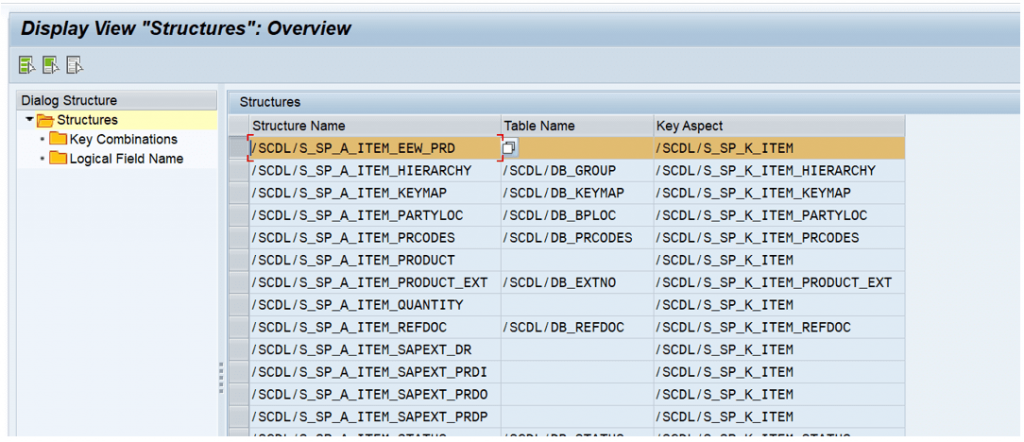This screenshot has height=442, width=1024.
Task: Click structure name /SCDL/S_SP_A_ITEM_SAPEXT_PRDP
Action: (x=370, y=417)
